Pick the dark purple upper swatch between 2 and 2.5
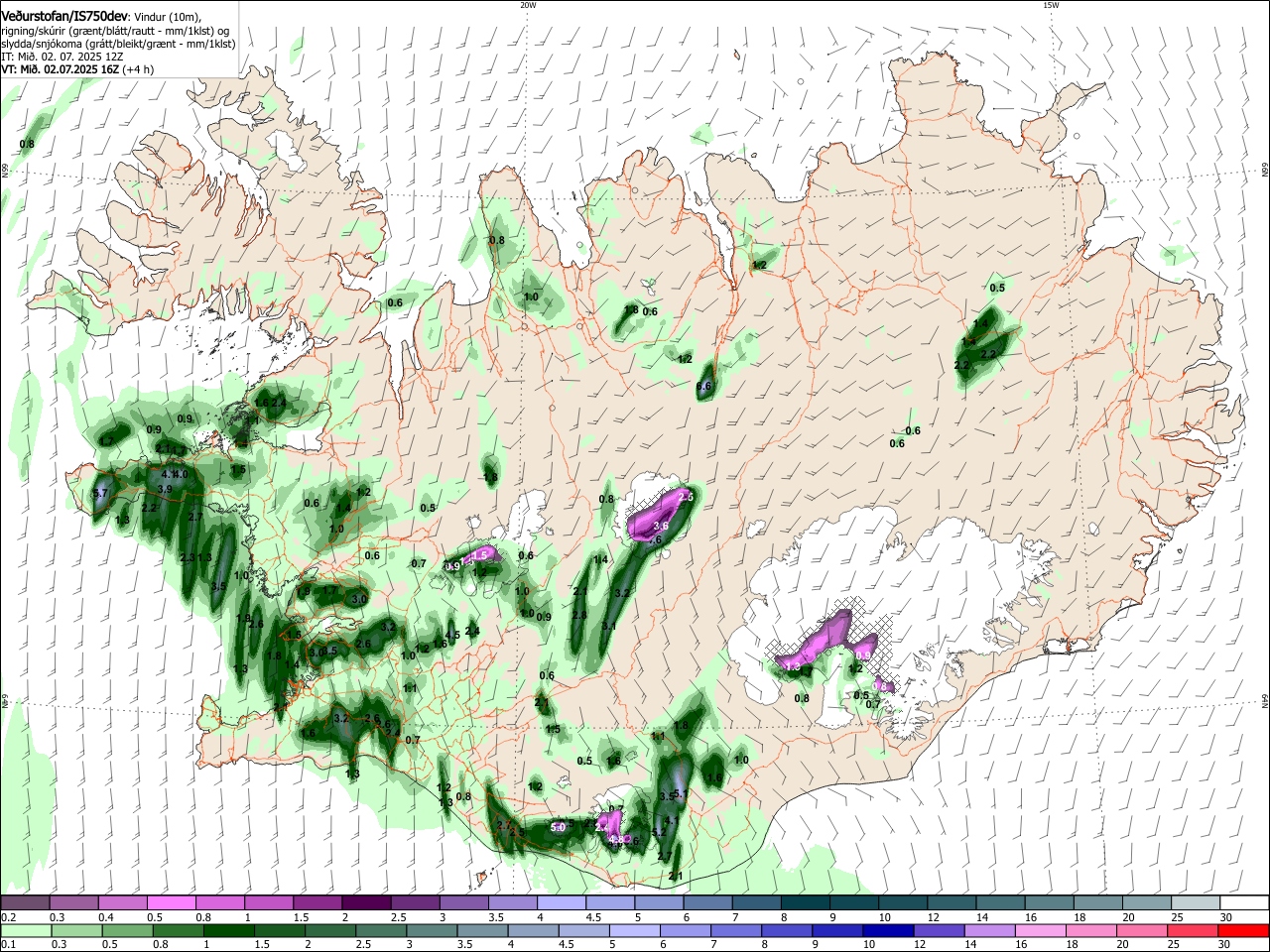 365,902
